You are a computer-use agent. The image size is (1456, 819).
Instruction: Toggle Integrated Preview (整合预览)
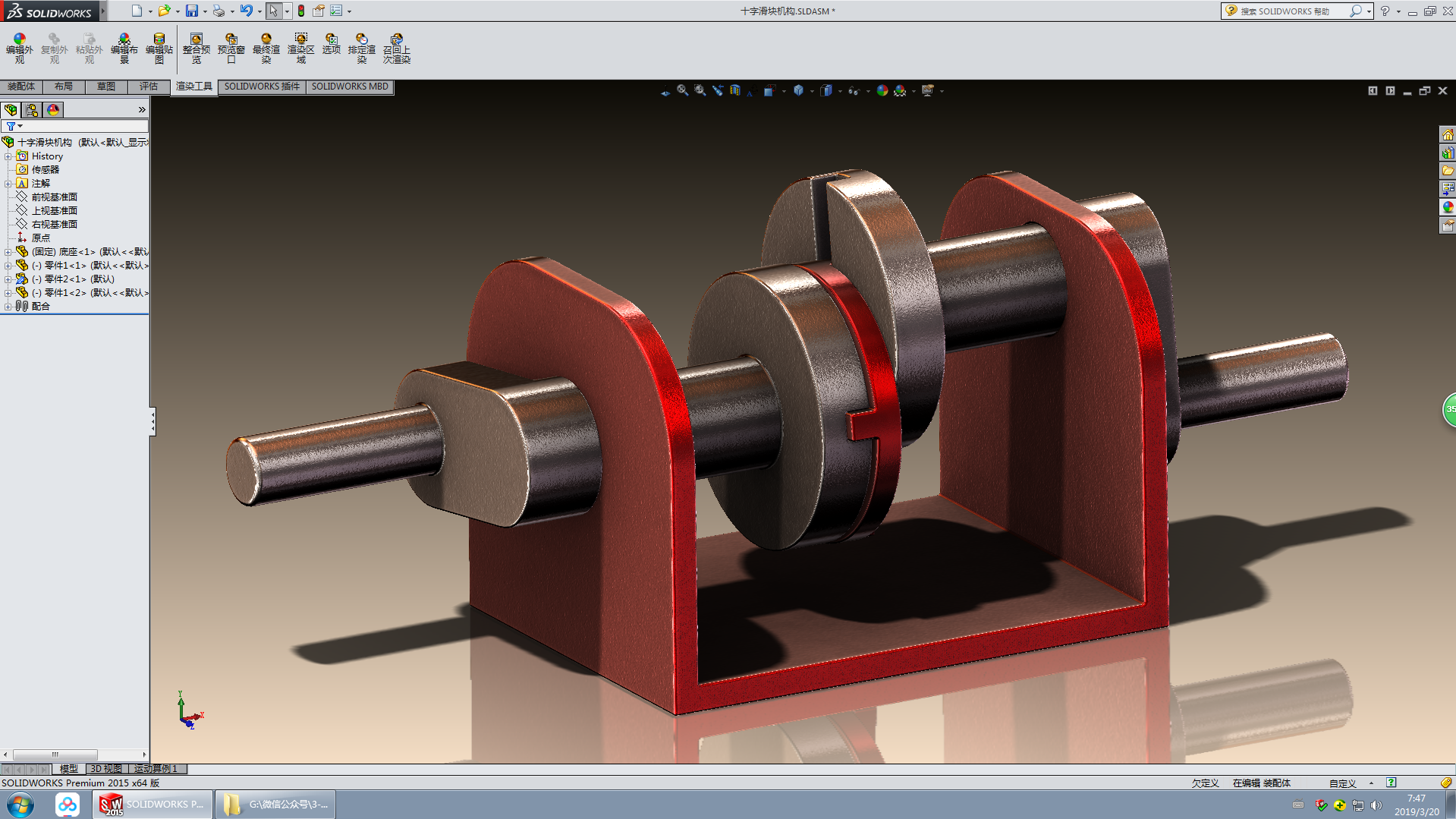197,49
